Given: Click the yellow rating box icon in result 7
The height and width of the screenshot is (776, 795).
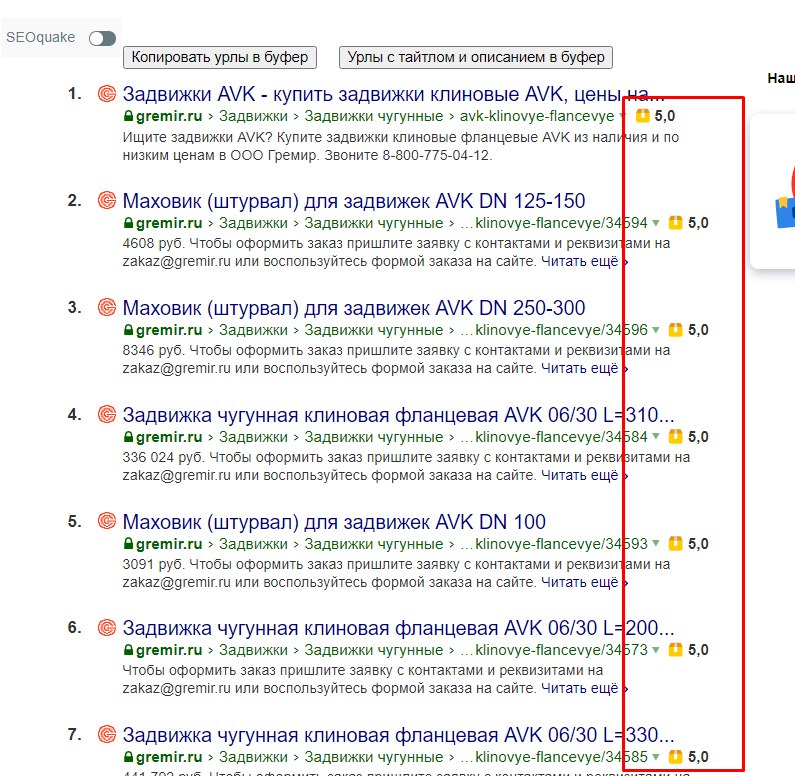Looking at the screenshot, I should pyautogui.click(x=675, y=757).
